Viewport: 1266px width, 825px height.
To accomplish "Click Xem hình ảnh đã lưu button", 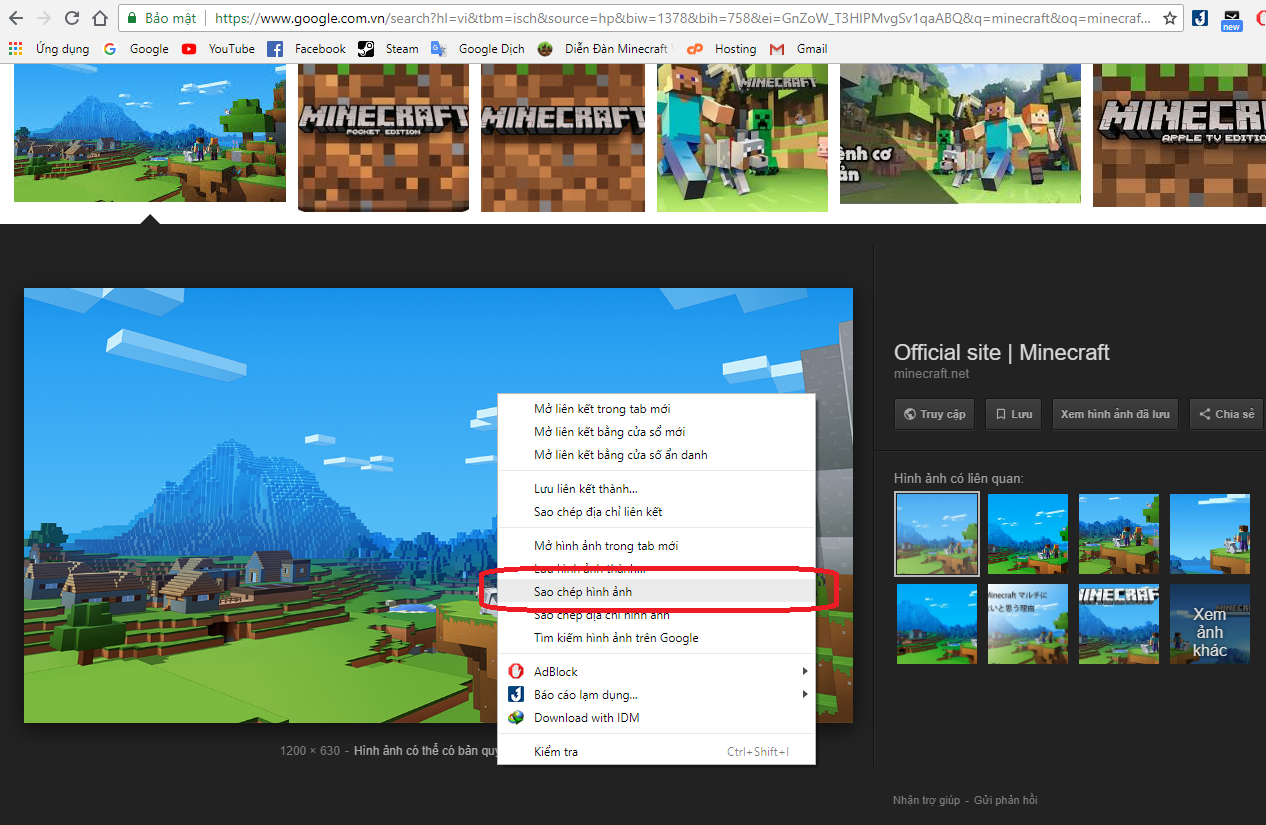I will click(1116, 414).
